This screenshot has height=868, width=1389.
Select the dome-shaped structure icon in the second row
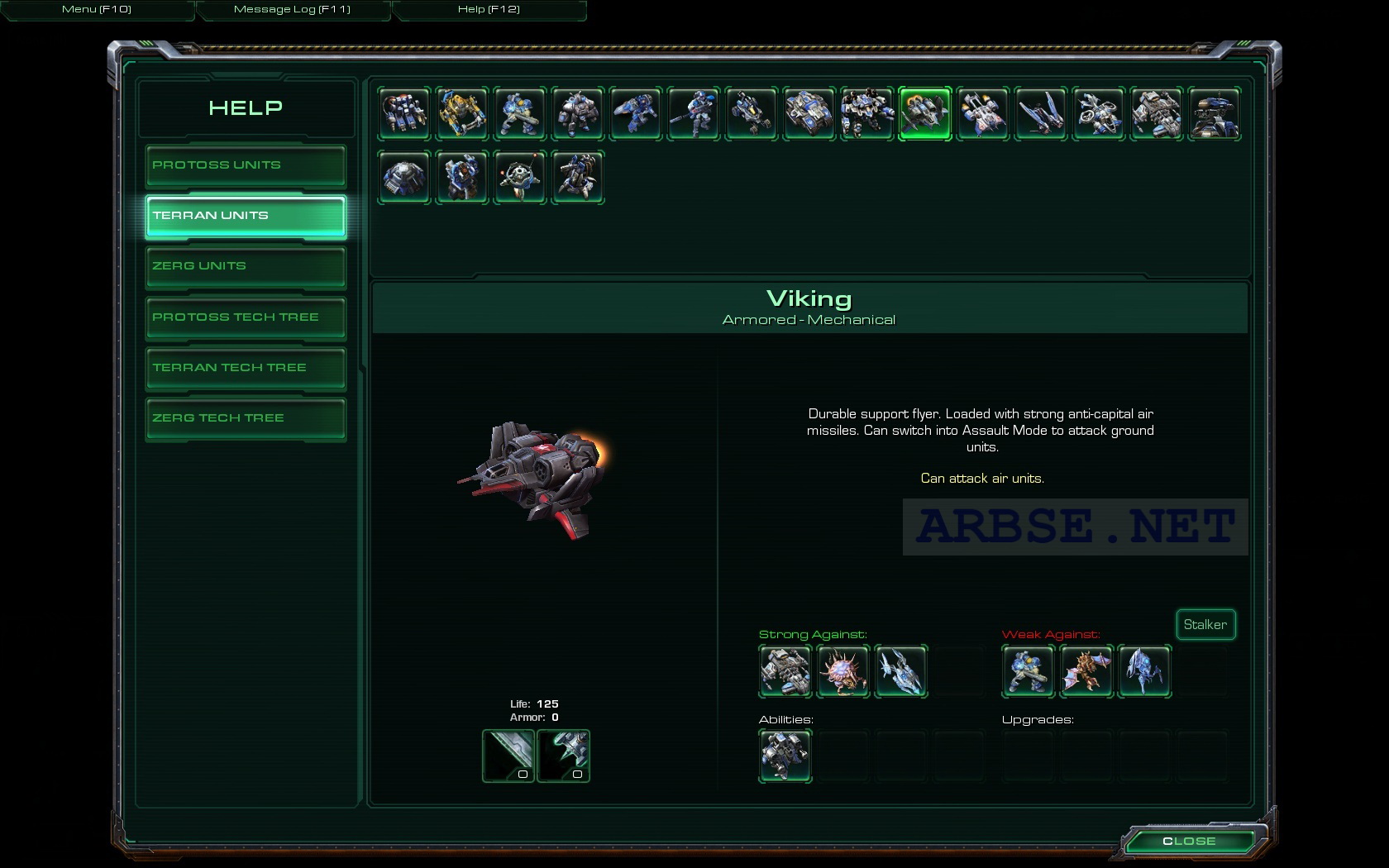click(404, 177)
